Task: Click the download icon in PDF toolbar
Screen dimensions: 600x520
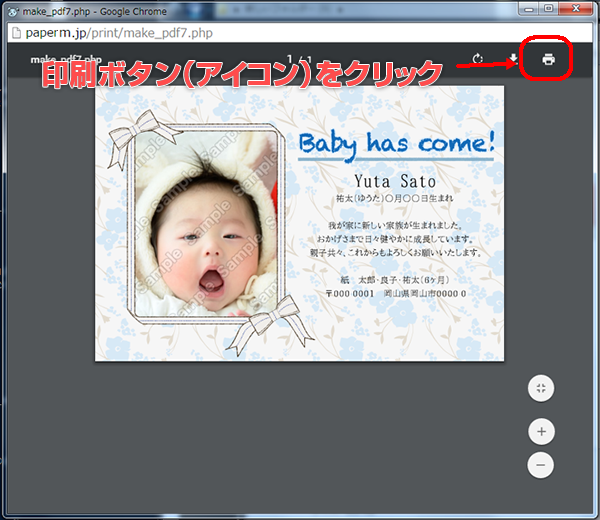Action: pyautogui.click(x=513, y=59)
